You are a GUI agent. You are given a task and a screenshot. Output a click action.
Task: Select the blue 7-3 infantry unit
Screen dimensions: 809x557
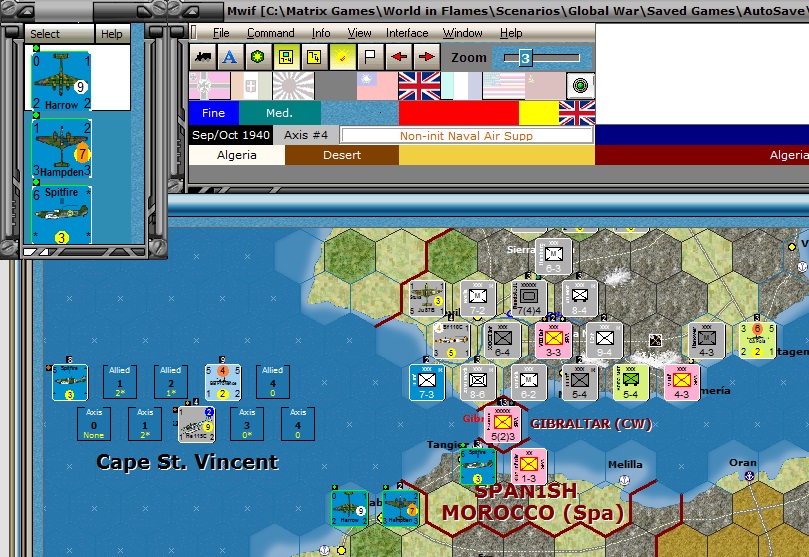tap(427, 382)
